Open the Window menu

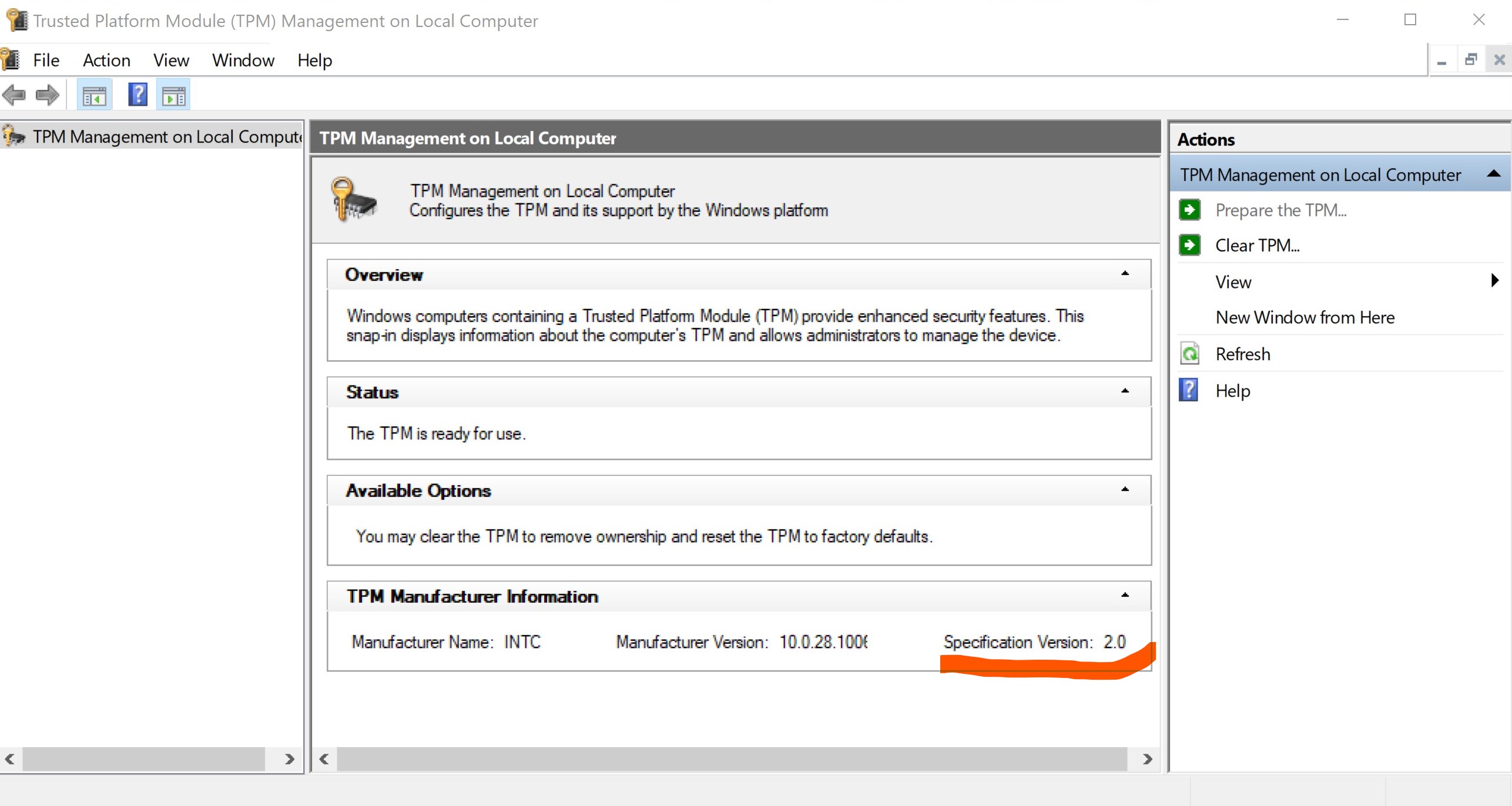[243, 60]
